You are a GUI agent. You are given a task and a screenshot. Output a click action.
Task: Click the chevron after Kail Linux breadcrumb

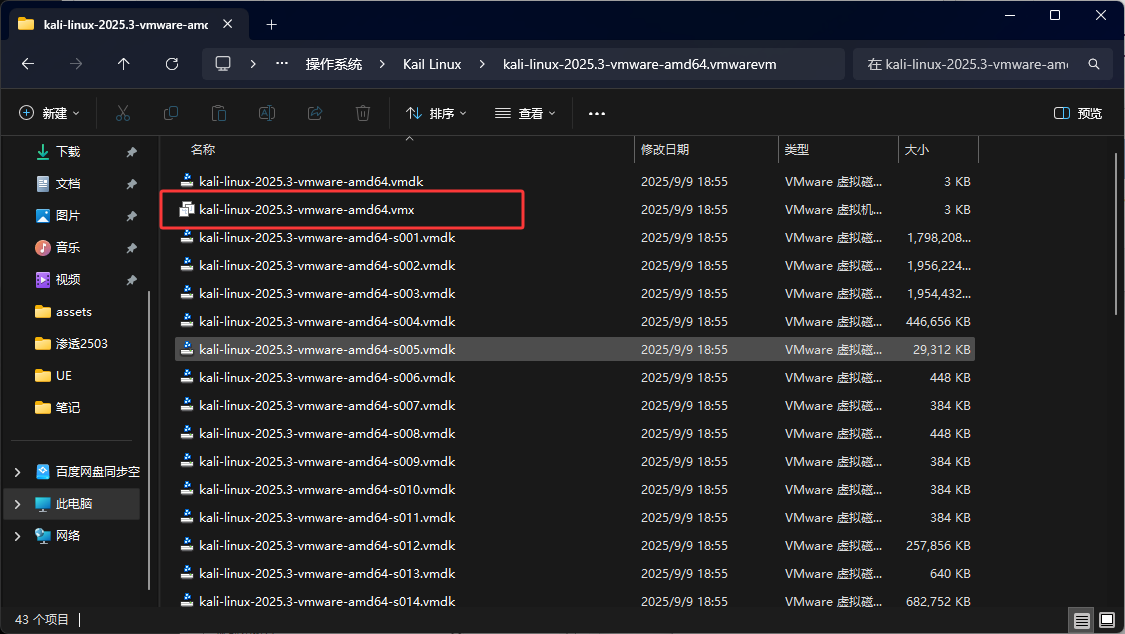[x=482, y=65]
